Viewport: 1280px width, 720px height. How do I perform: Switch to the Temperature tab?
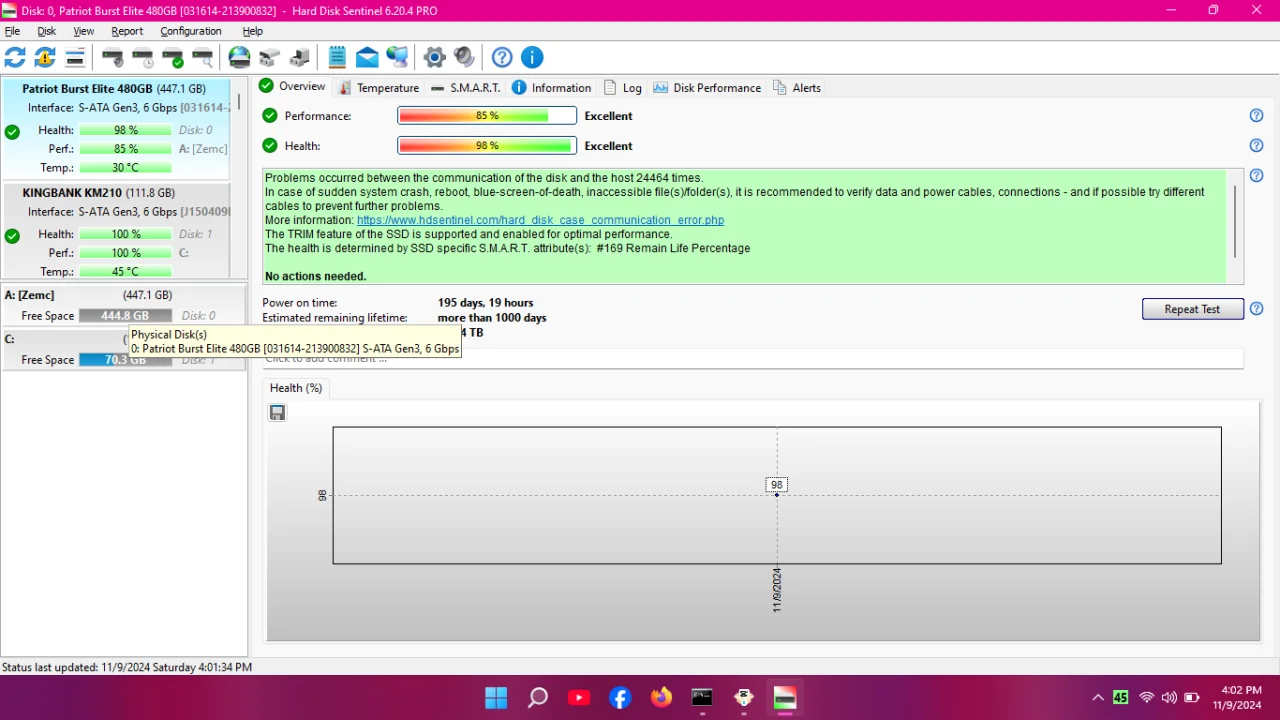coord(379,88)
